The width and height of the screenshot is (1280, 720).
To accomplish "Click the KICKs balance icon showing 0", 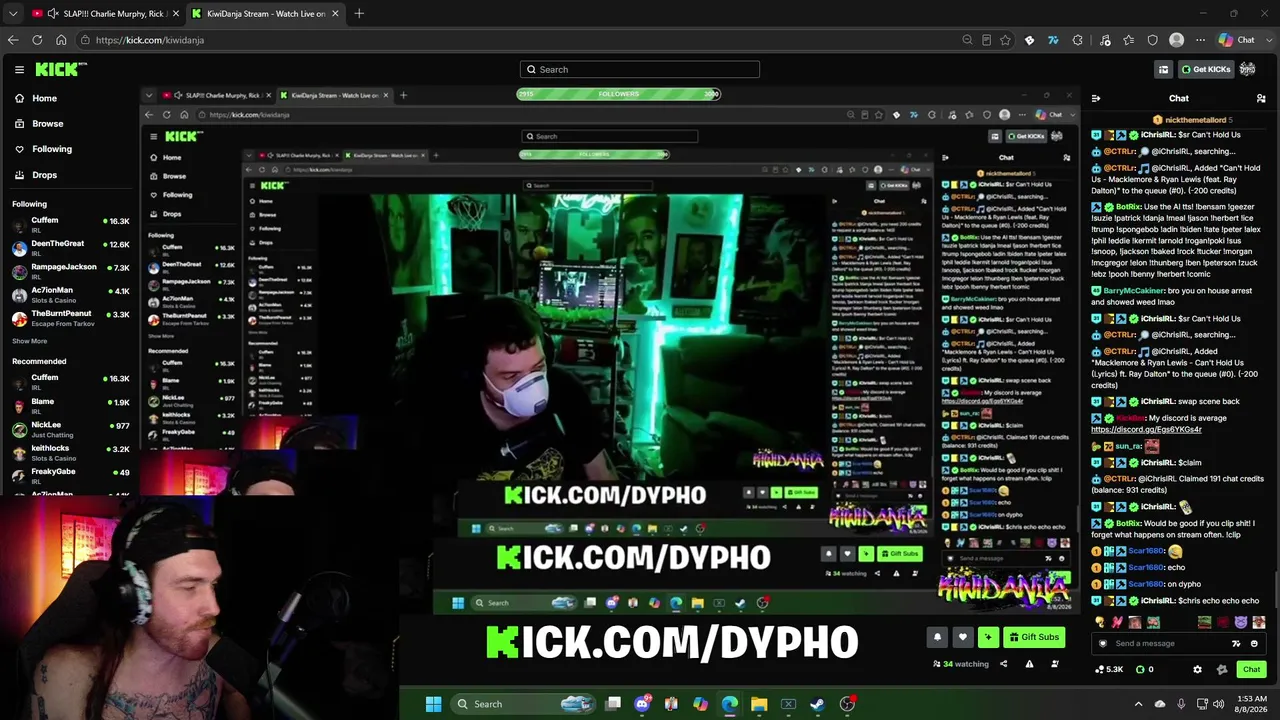I will [1143, 670].
